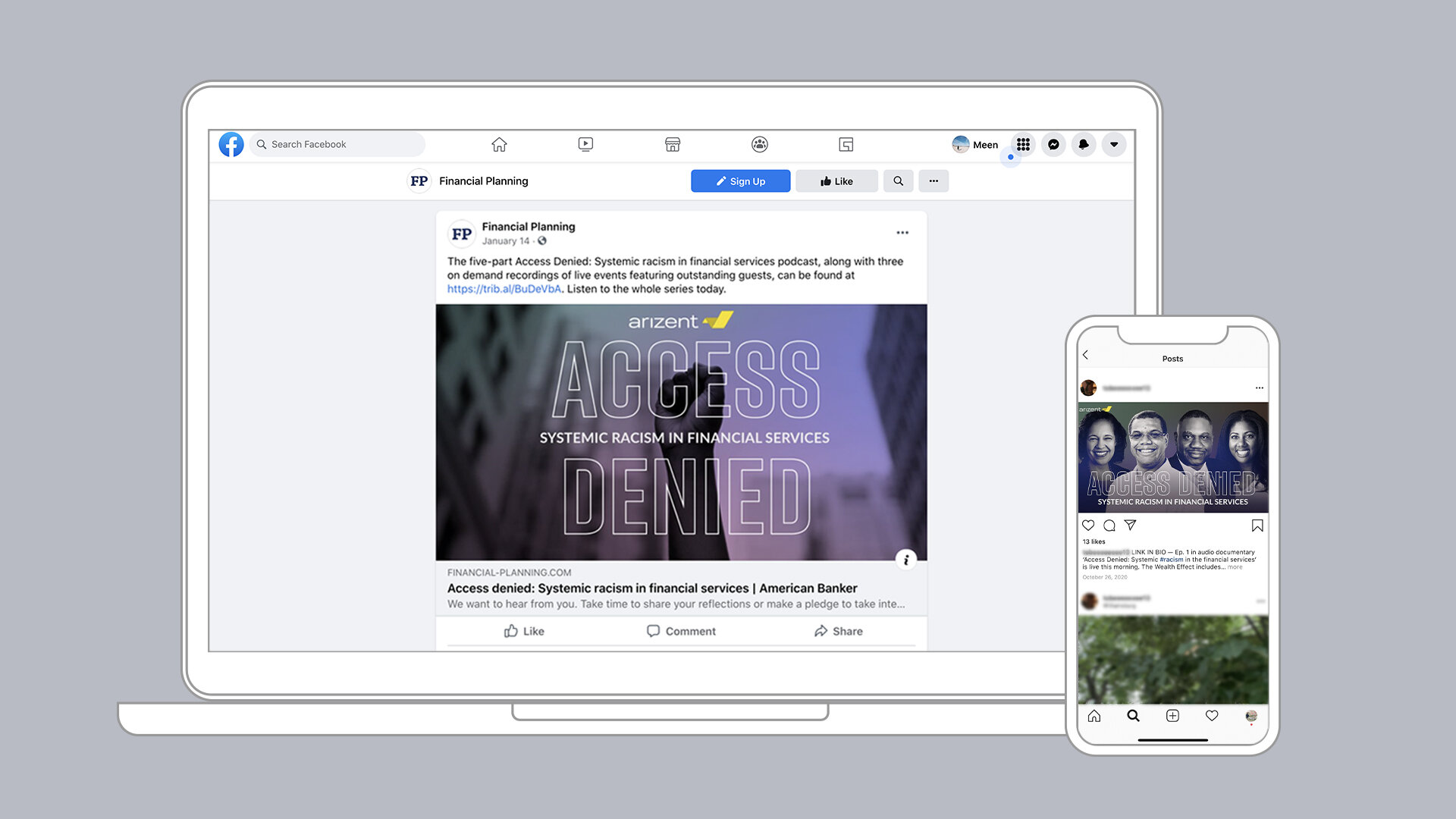
Task: Open the Groups icon in top navigation
Action: point(759,144)
